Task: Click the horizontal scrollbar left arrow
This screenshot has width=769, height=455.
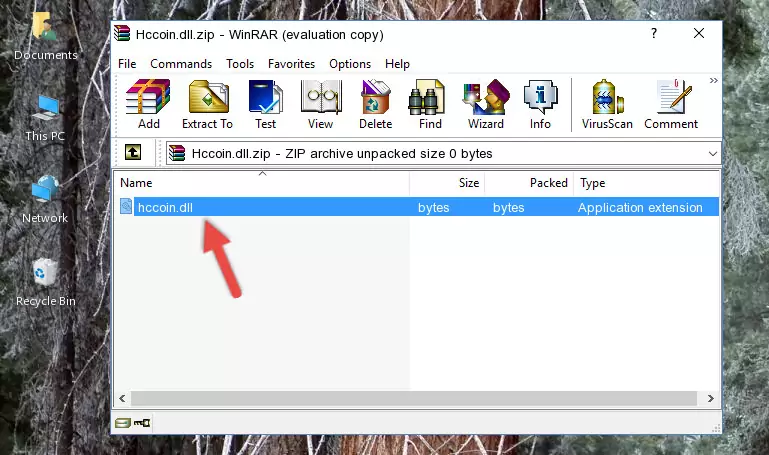Action: point(123,398)
